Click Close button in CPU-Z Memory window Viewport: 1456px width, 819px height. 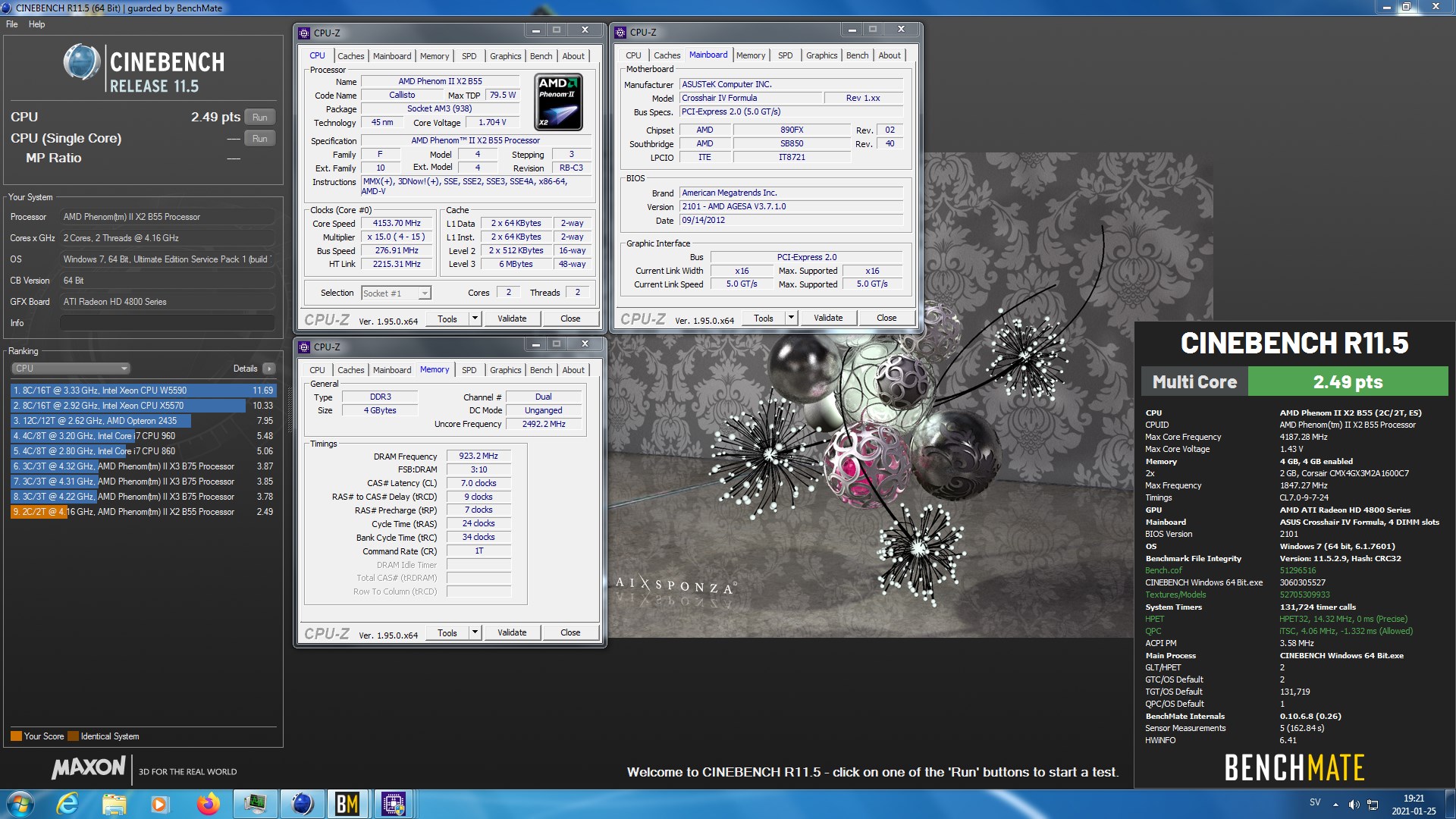(570, 632)
